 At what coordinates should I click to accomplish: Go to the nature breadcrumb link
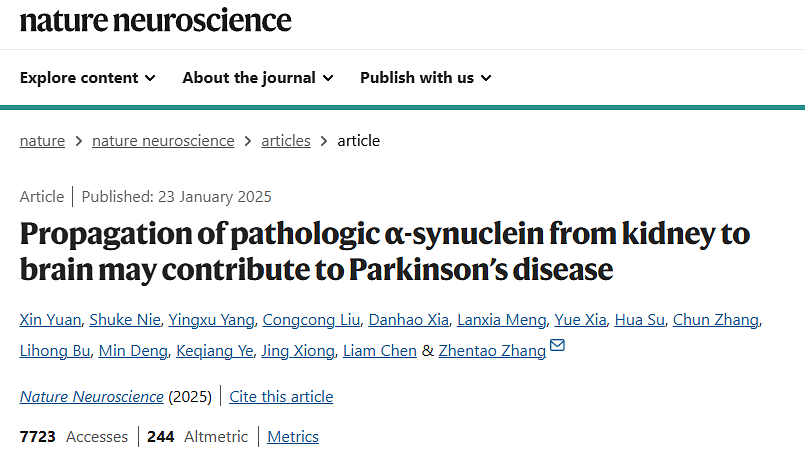point(42,141)
